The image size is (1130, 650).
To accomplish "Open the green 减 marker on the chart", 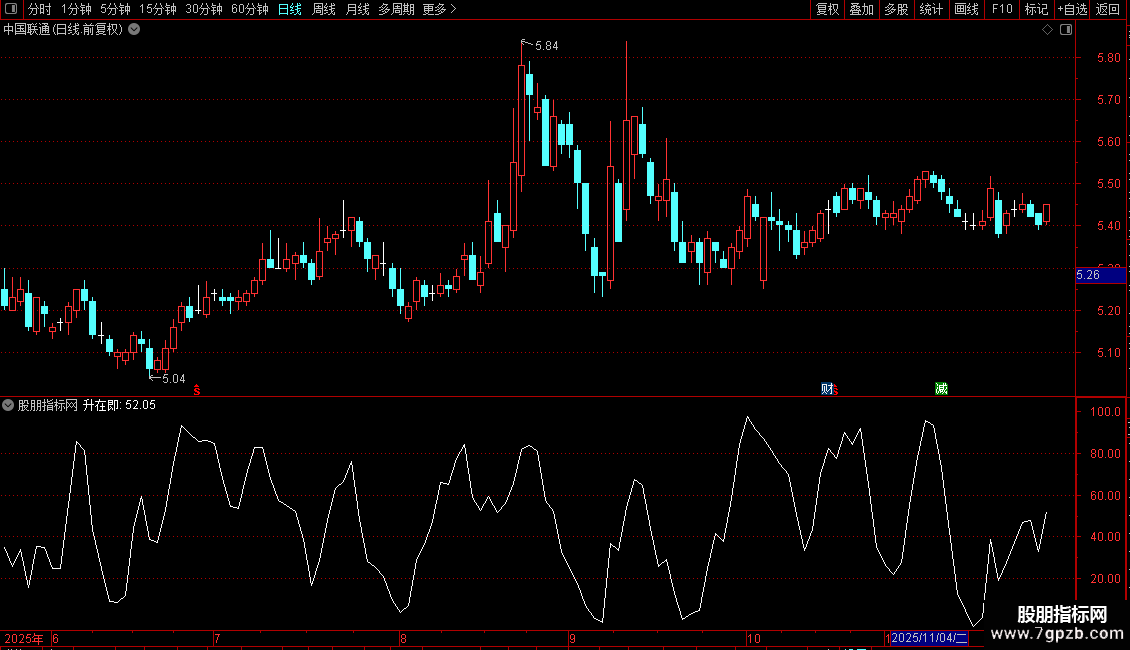I will click(x=941, y=389).
